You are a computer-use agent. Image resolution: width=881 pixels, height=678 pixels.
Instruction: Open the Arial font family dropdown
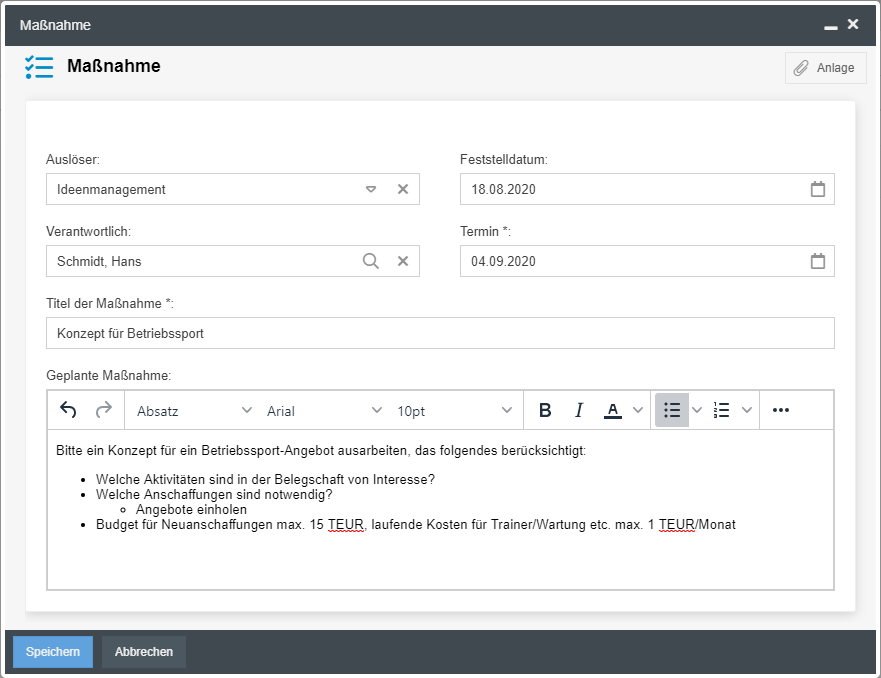[324, 410]
